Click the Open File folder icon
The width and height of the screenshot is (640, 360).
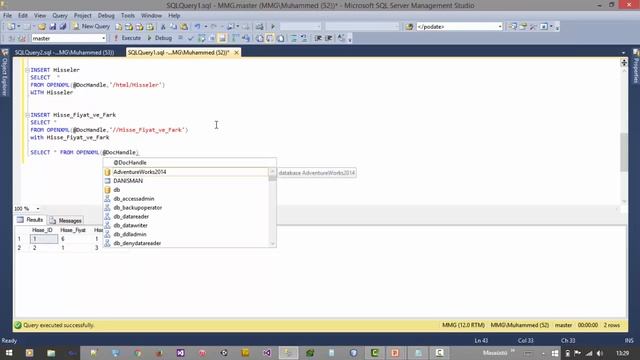(42, 27)
